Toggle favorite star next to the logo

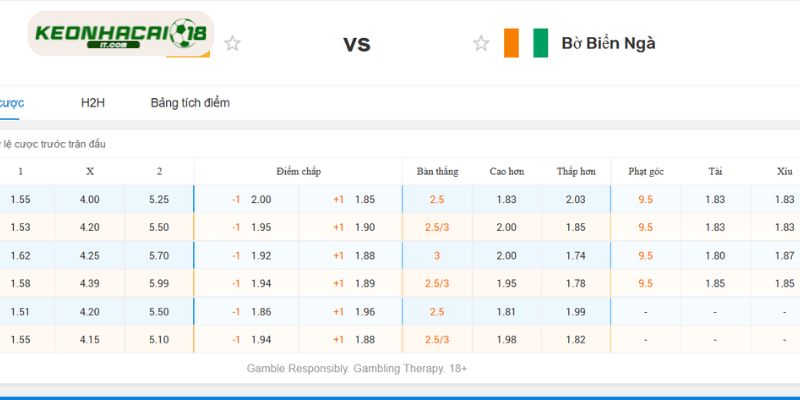pos(232,43)
